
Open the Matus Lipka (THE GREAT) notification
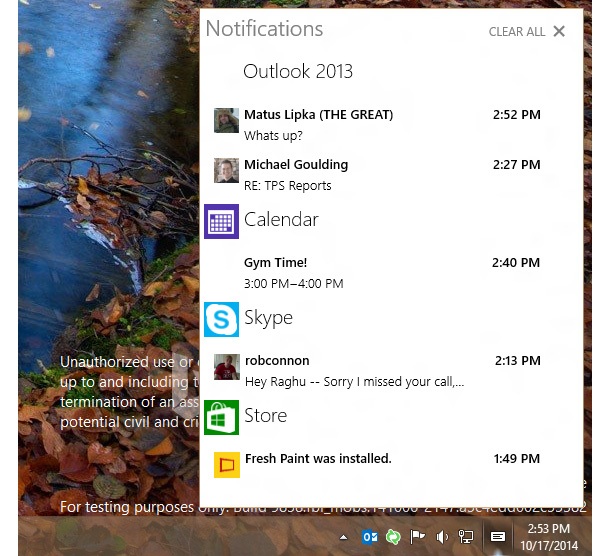tap(377, 125)
